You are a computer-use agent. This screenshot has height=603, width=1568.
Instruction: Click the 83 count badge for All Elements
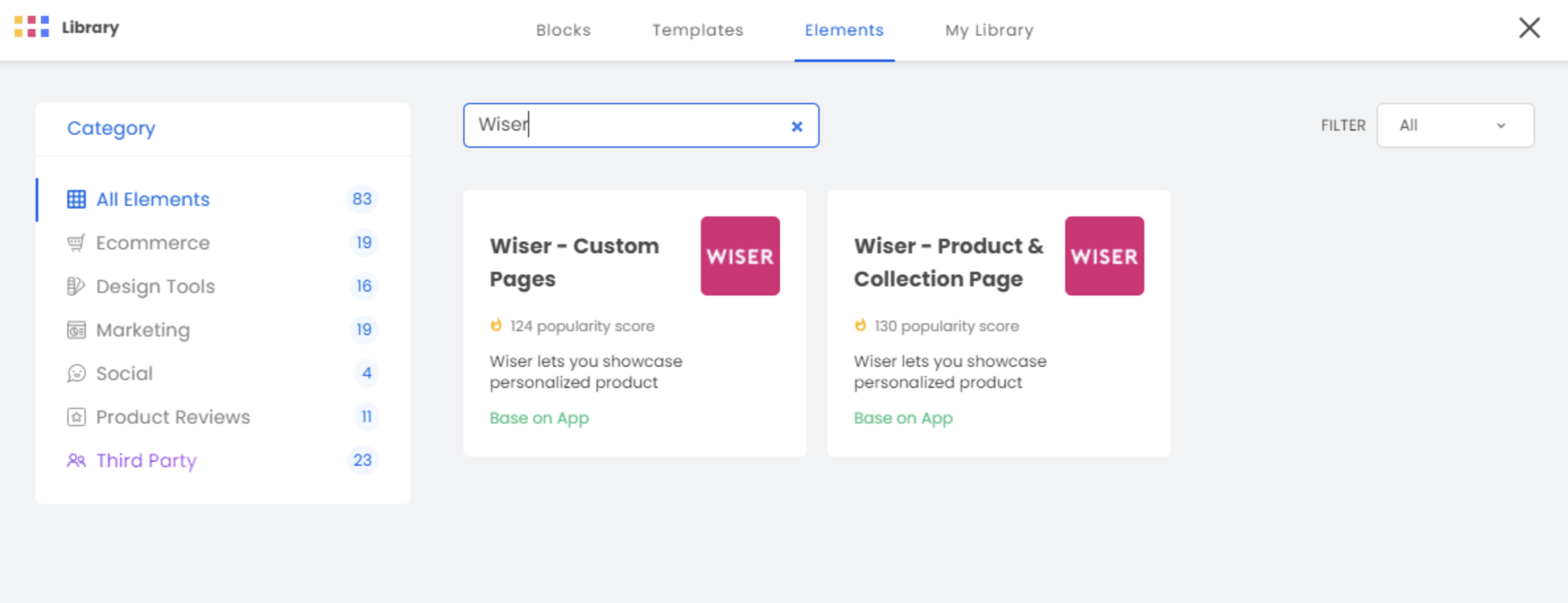pyautogui.click(x=362, y=199)
